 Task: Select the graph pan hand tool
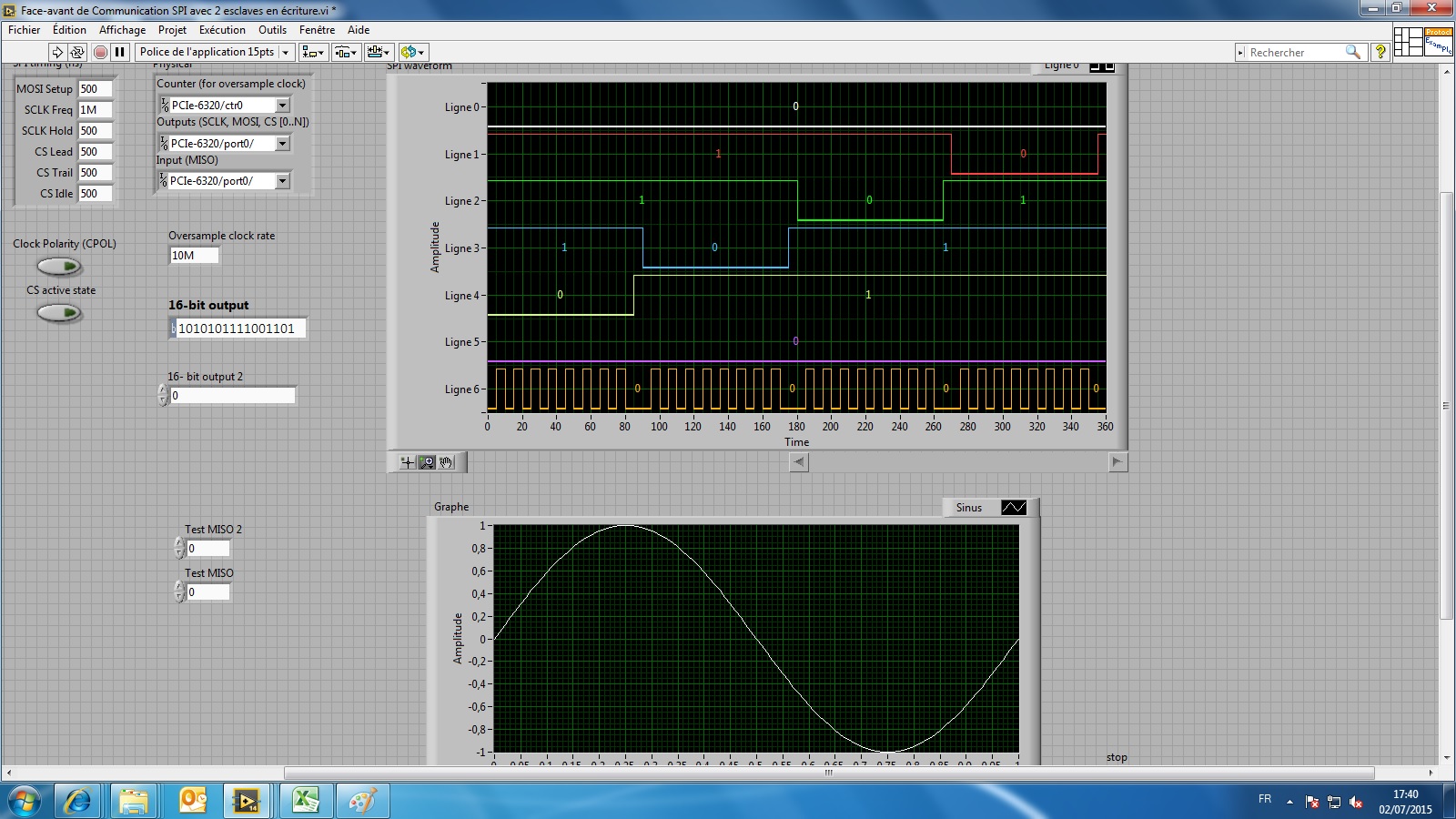[446, 462]
